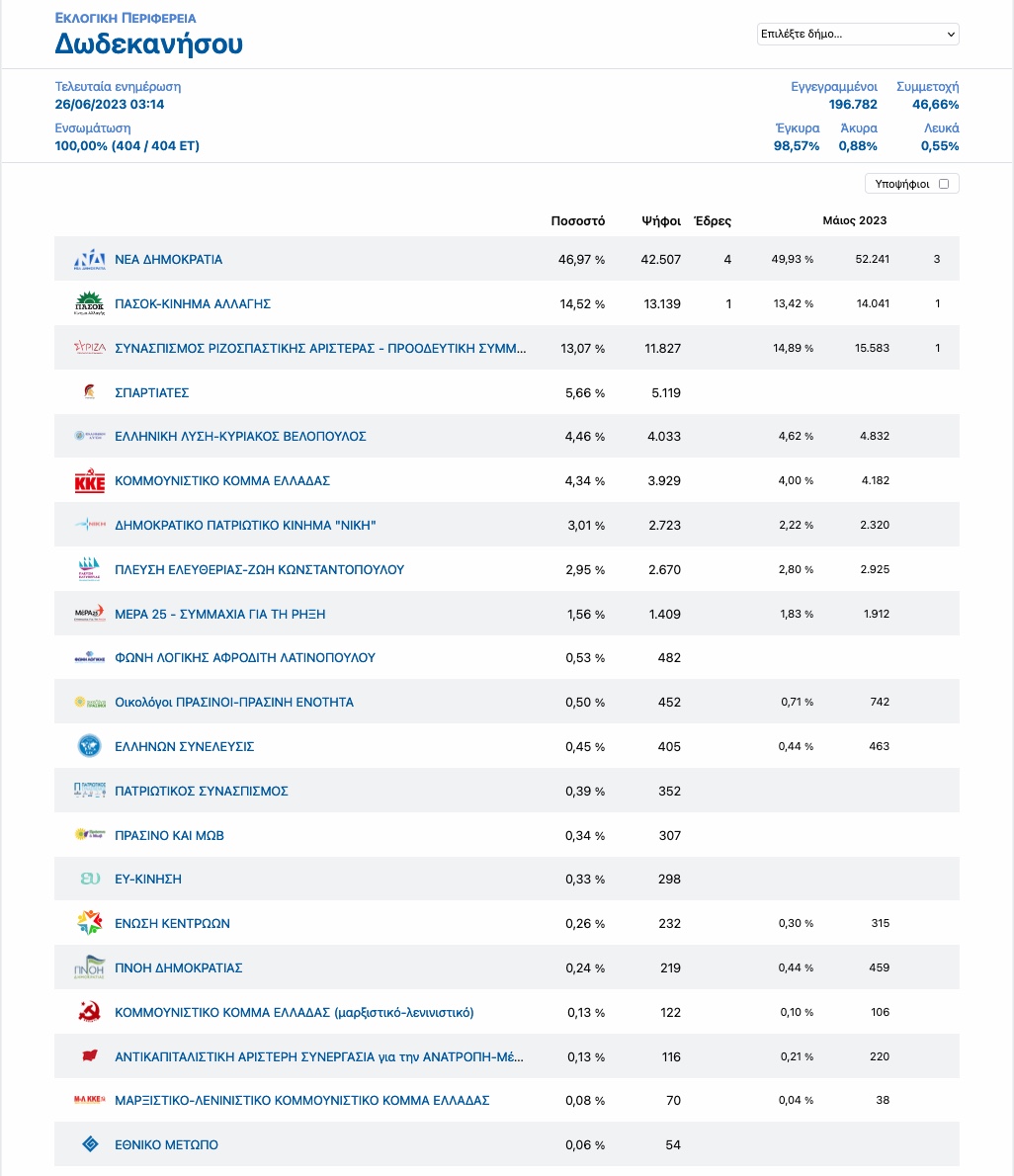This screenshot has height=1176, width=1014.
Task: Click the registered voters value 196.782
Action: (853, 104)
